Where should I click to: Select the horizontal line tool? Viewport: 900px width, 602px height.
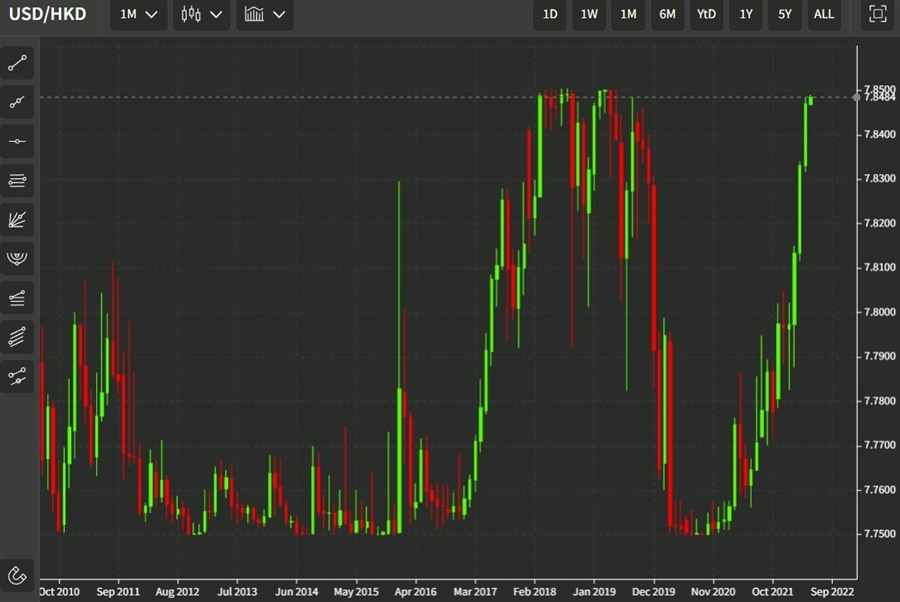pyautogui.click(x=17, y=141)
